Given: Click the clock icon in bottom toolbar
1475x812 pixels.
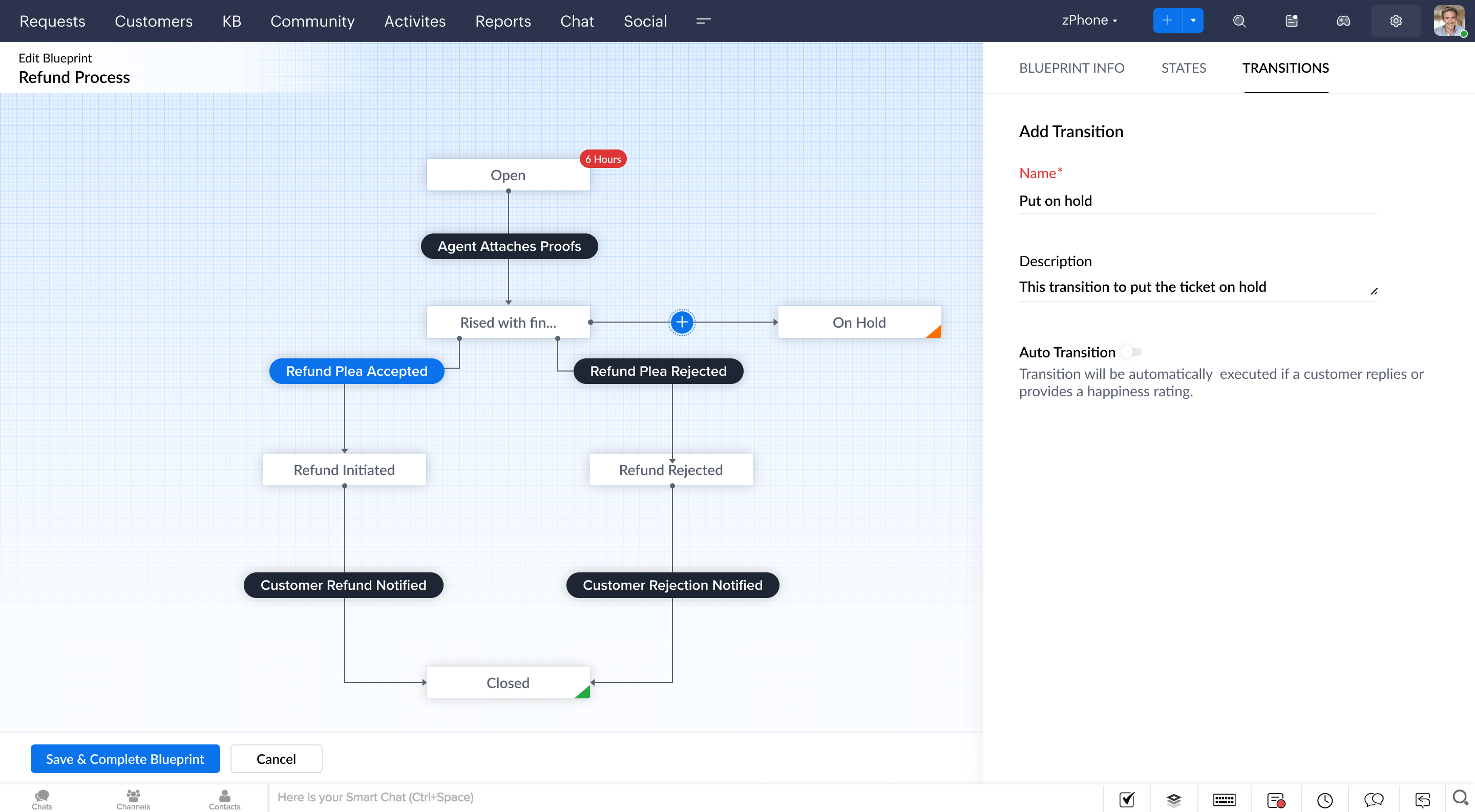Looking at the screenshot, I should point(1324,799).
